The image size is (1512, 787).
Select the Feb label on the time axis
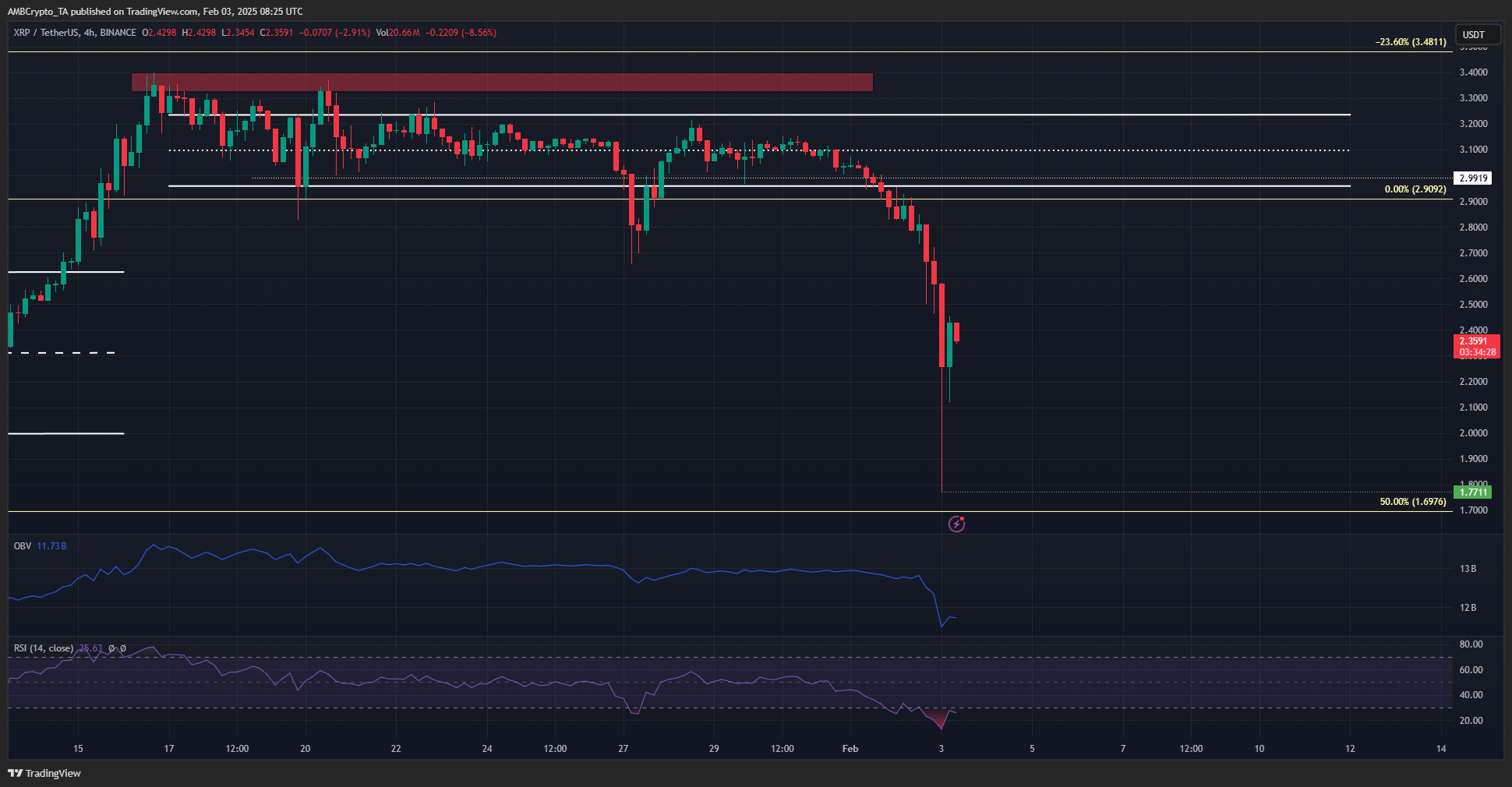coord(850,748)
